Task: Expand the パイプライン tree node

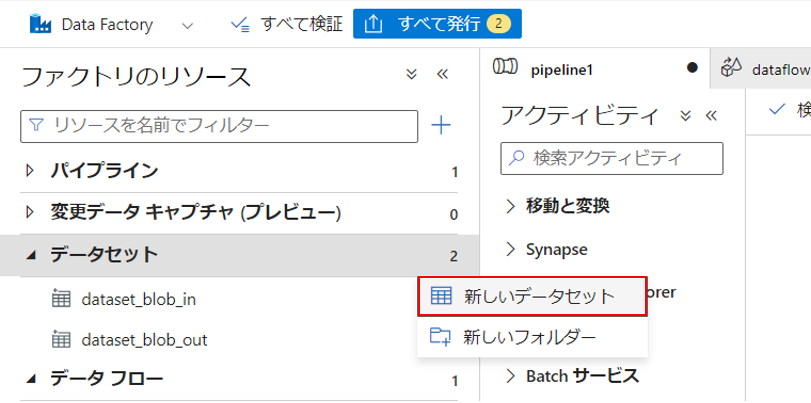Action: 29,170
